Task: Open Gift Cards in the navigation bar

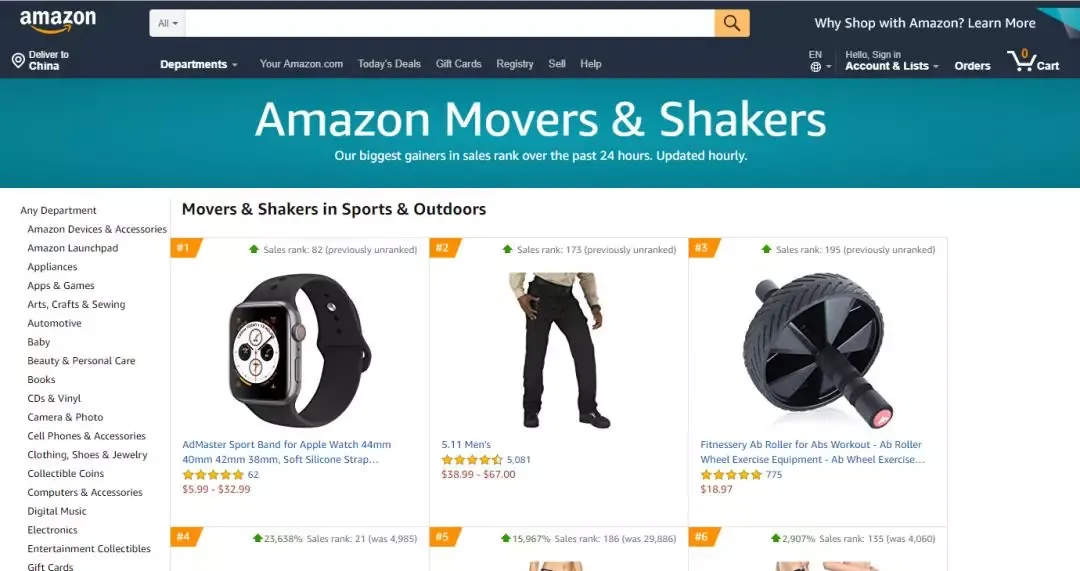Action: pos(459,63)
